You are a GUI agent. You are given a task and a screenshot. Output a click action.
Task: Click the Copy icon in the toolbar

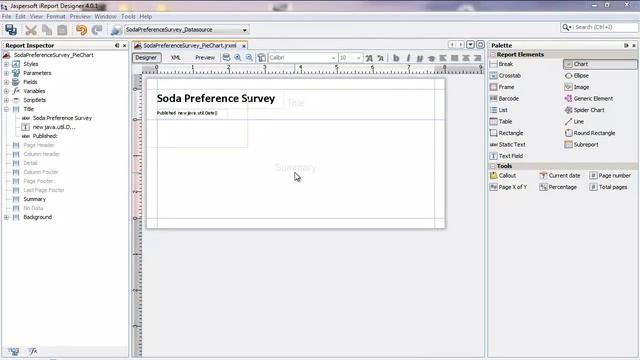coord(47,30)
